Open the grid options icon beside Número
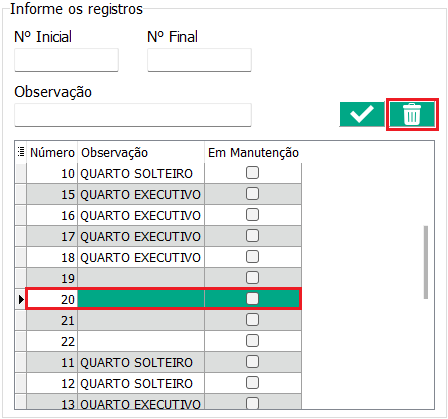The height and width of the screenshot is (419, 448). pos(21,152)
